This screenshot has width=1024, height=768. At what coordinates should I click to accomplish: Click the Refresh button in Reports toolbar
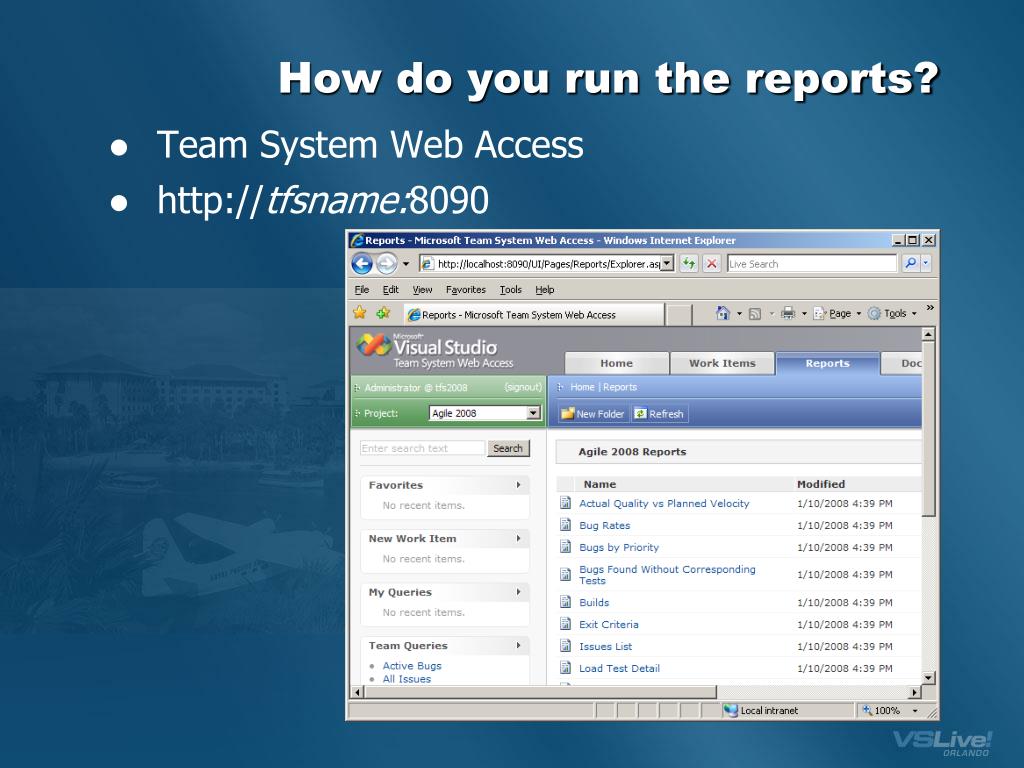coord(660,414)
